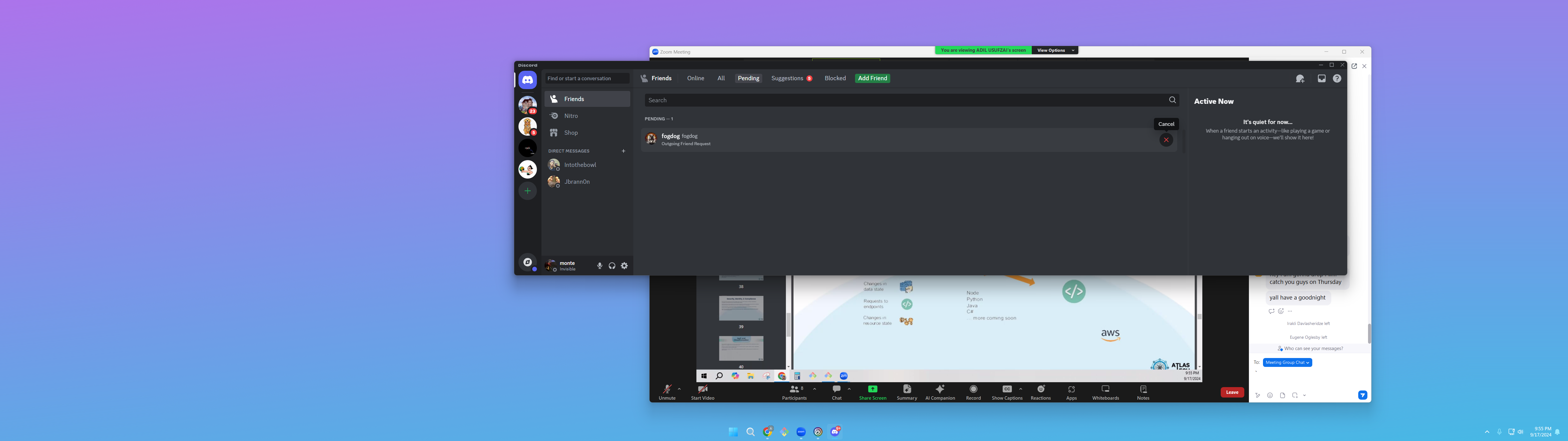Expand audio options arrow beside Unmute
Viewport: 1568px width, 441px height.
[679, 389]
